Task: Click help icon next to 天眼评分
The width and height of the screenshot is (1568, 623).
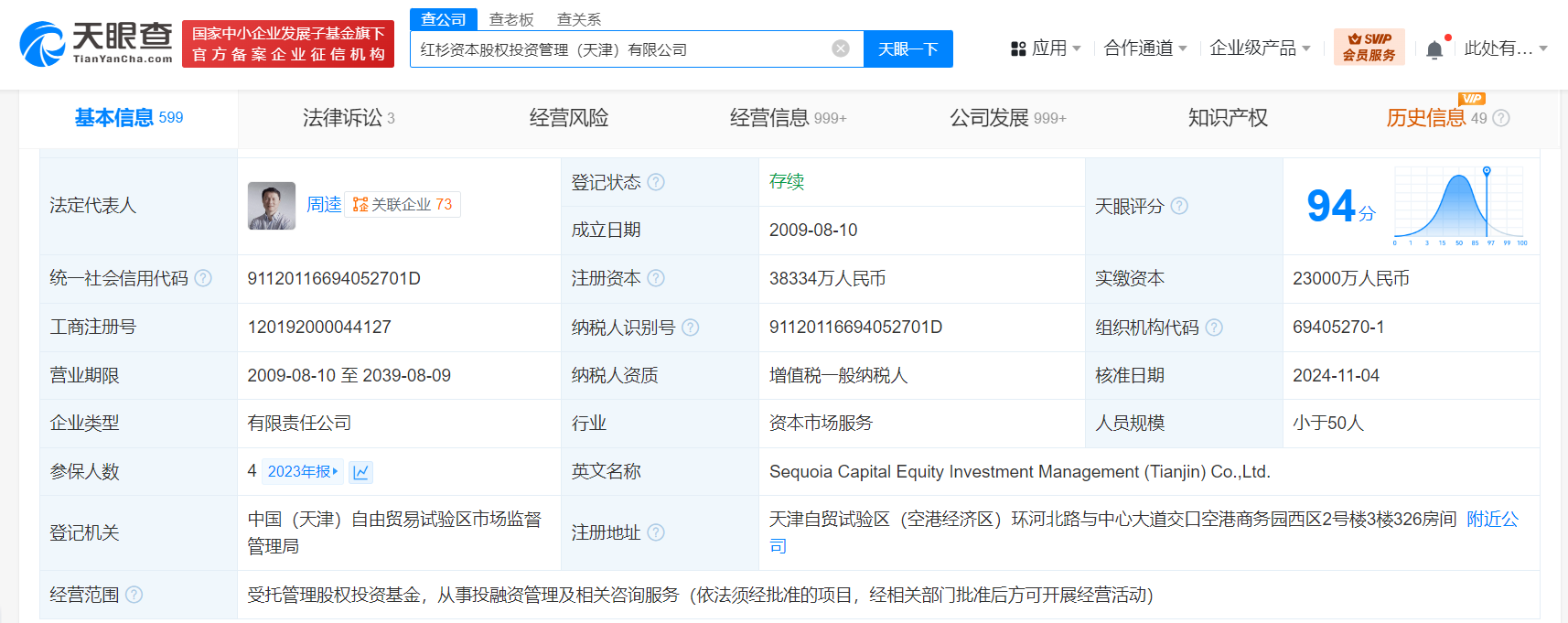Action: pyautogui.click(x=1179, y=206)
